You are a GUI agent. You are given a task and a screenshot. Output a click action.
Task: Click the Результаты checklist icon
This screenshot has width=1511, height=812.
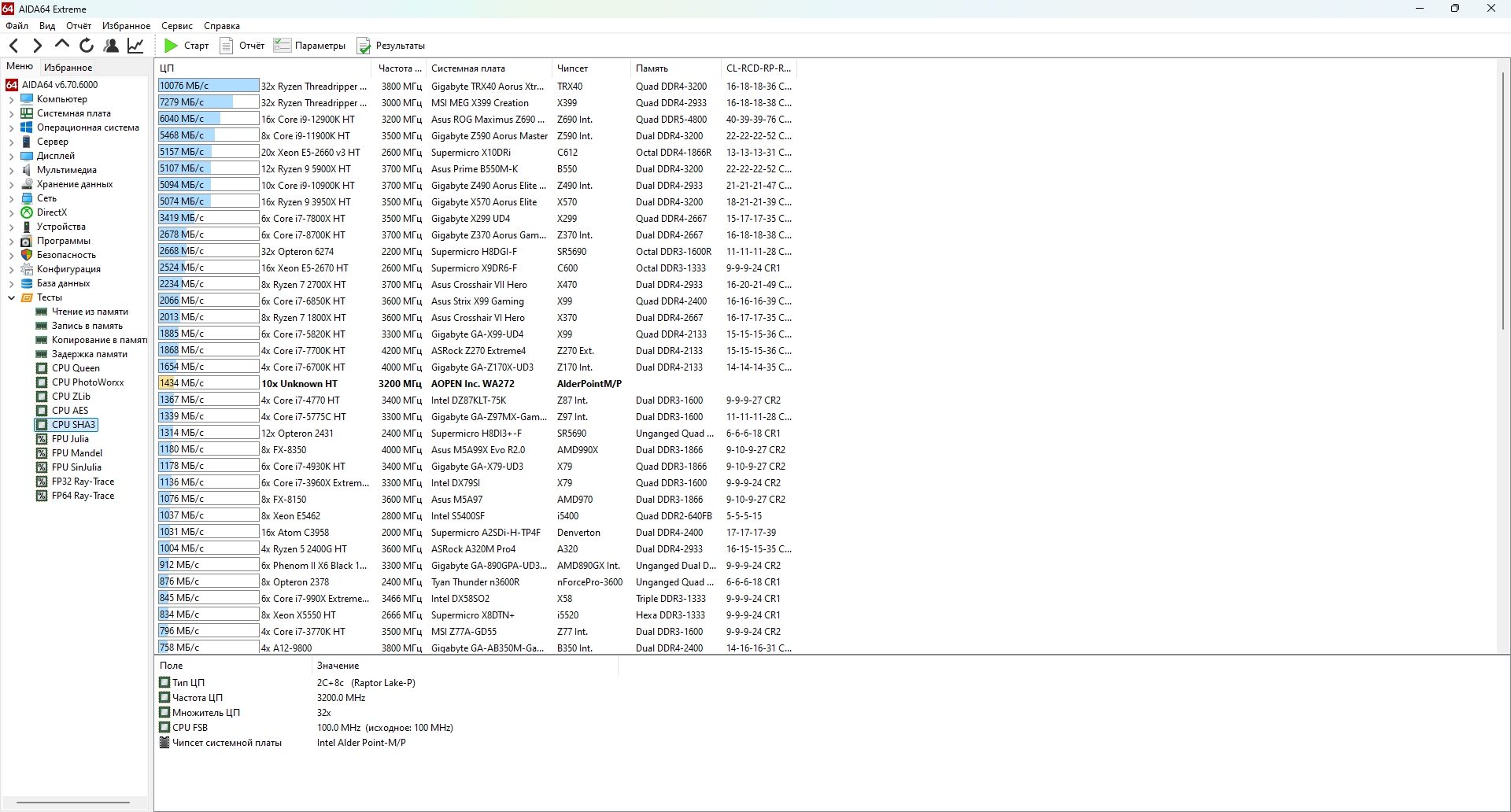[364, 46]
